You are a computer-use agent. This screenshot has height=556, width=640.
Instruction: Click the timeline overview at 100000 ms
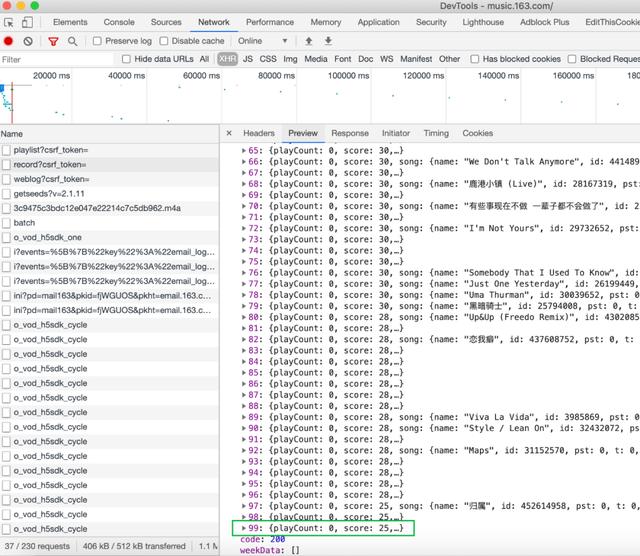point(348,76)
